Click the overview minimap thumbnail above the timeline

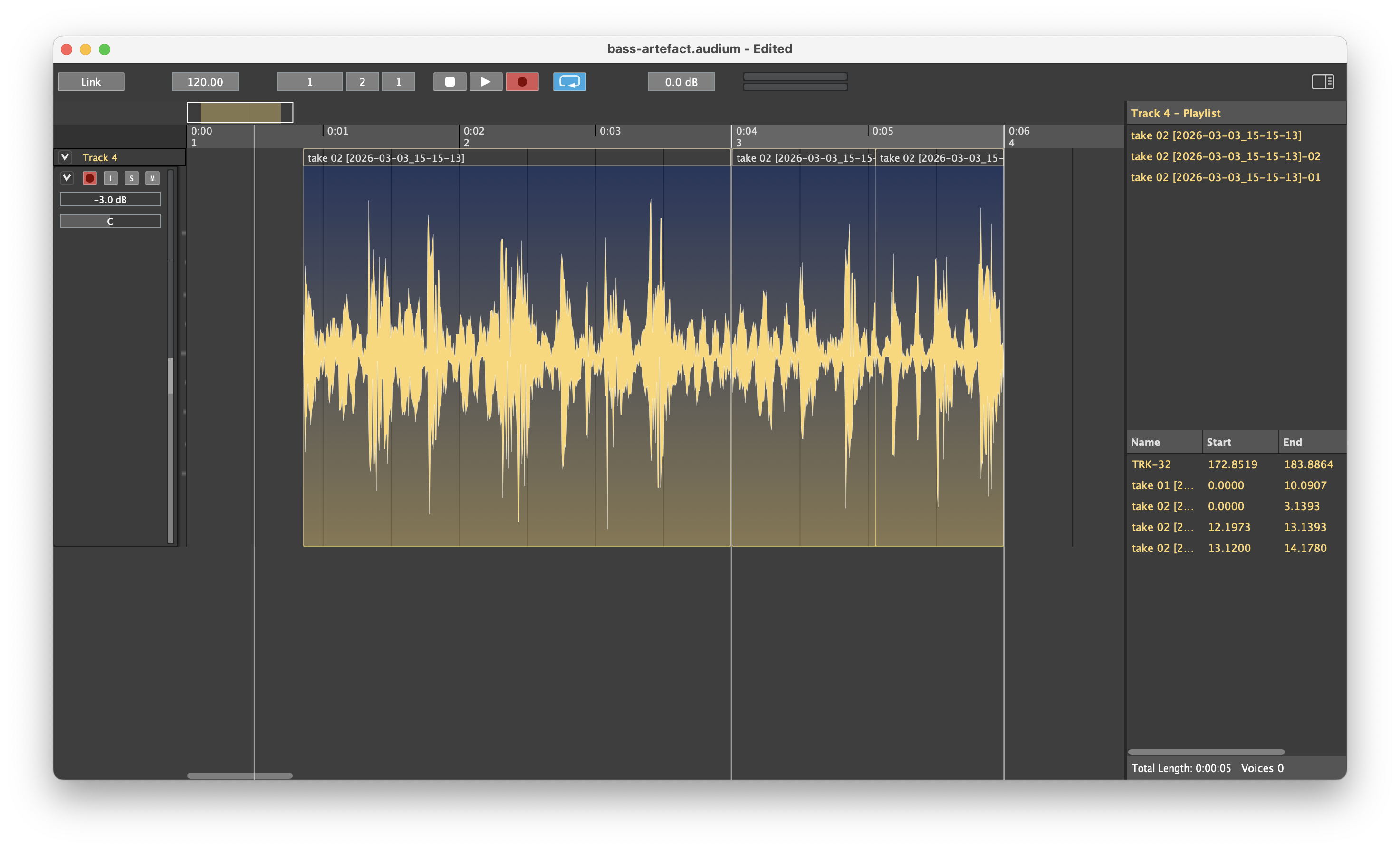click(x=240, y=113)
